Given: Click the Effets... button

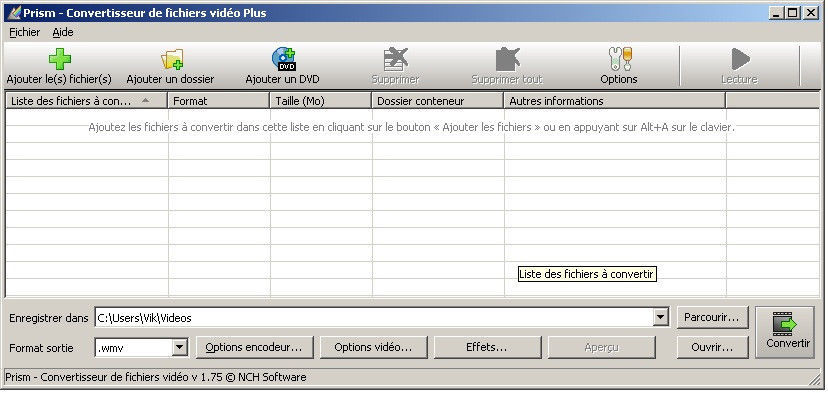Looking at the screenshot, I should [x=487, y=347].
